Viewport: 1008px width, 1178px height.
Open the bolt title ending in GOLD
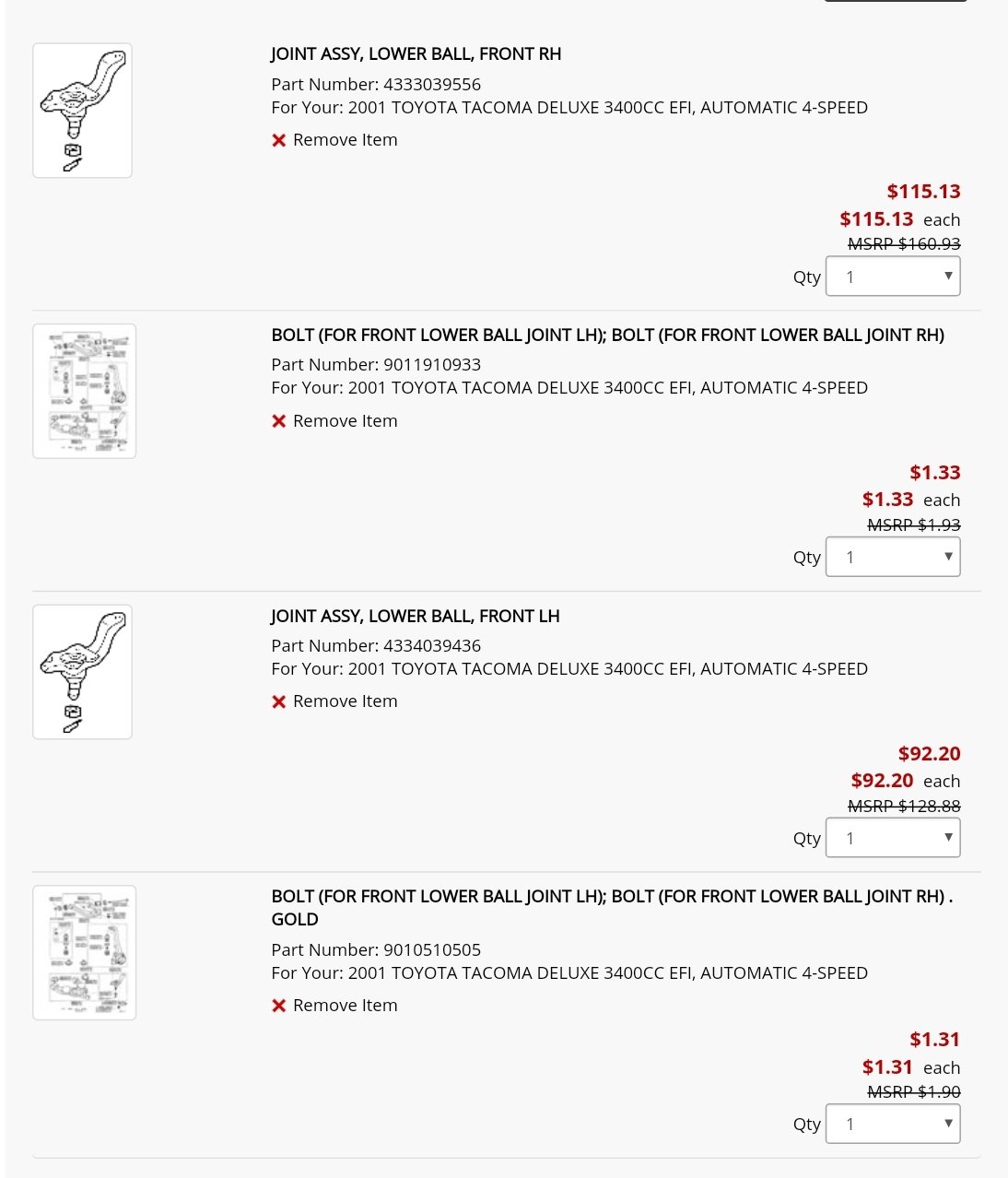[x=612, y=908]
